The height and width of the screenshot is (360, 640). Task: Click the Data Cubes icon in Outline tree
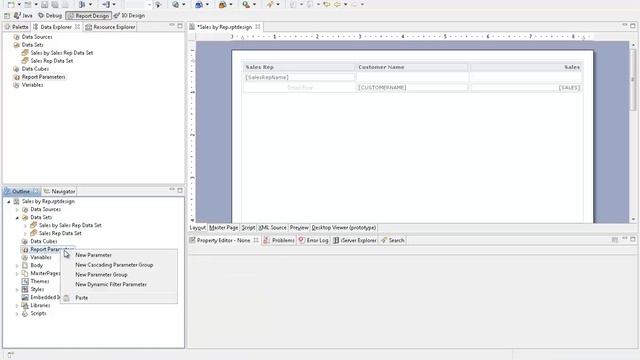click(25, 241)
